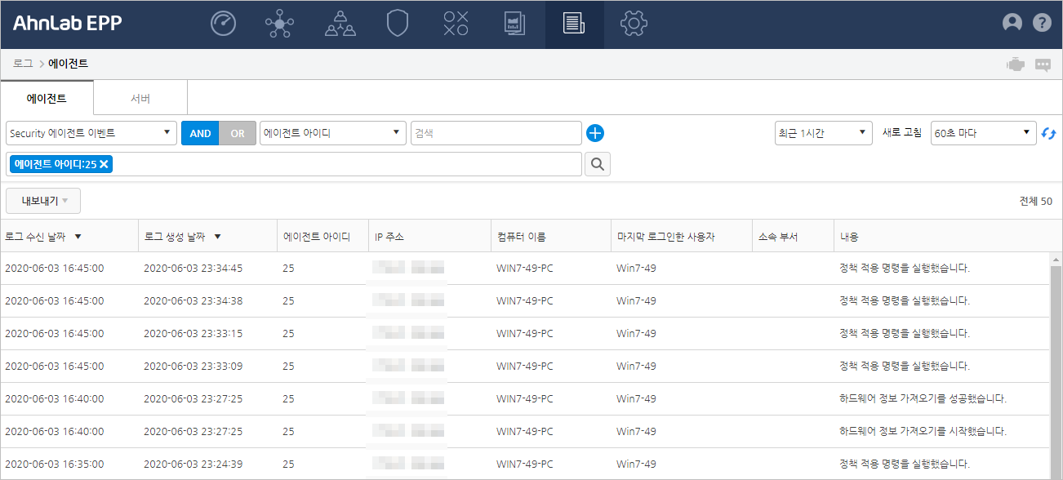Click the blue plus add-filter icon
Screen dimensions: 1063x480
(x=595, y=133)
